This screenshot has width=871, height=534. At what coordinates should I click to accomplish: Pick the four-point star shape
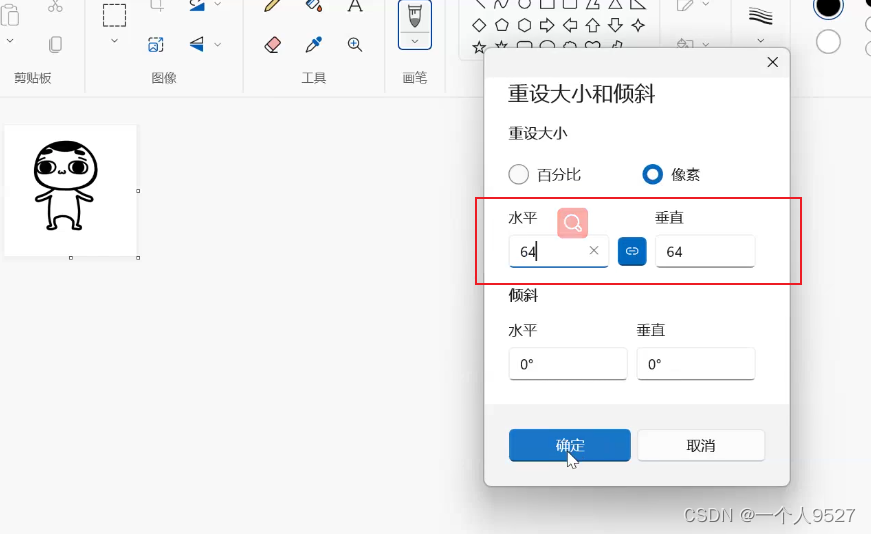[638, 25]
